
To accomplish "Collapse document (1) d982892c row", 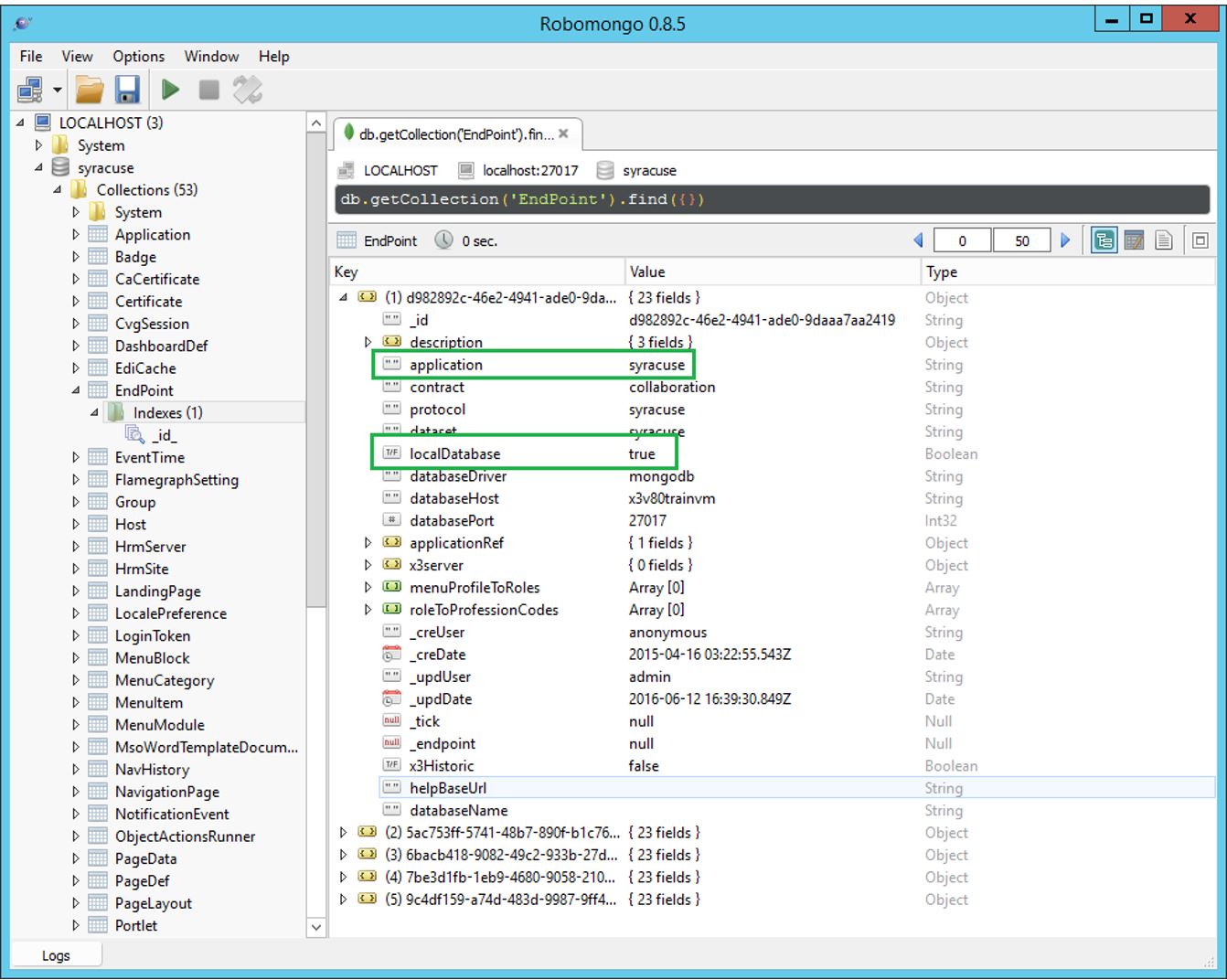I will (x=343, y=298).
